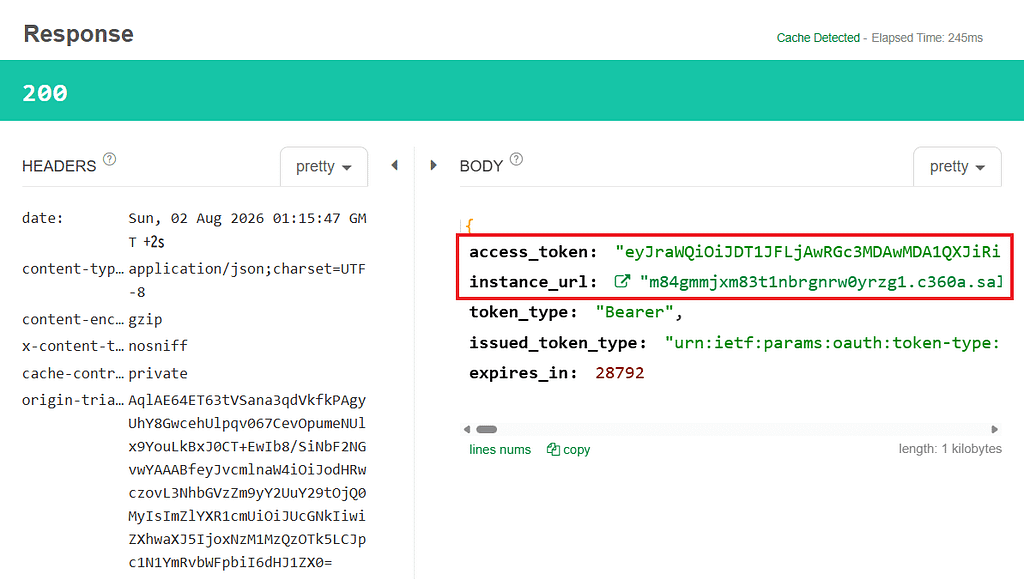This screenshot has height=579, width=1024.
Task: Click the Cache Detected link
Action: tap(818, 38)
